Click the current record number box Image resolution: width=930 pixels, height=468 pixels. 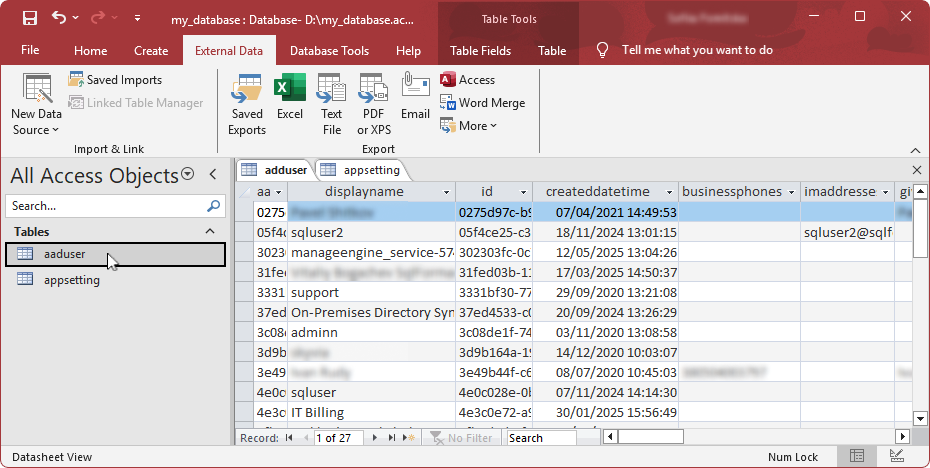tap(339, 438)
